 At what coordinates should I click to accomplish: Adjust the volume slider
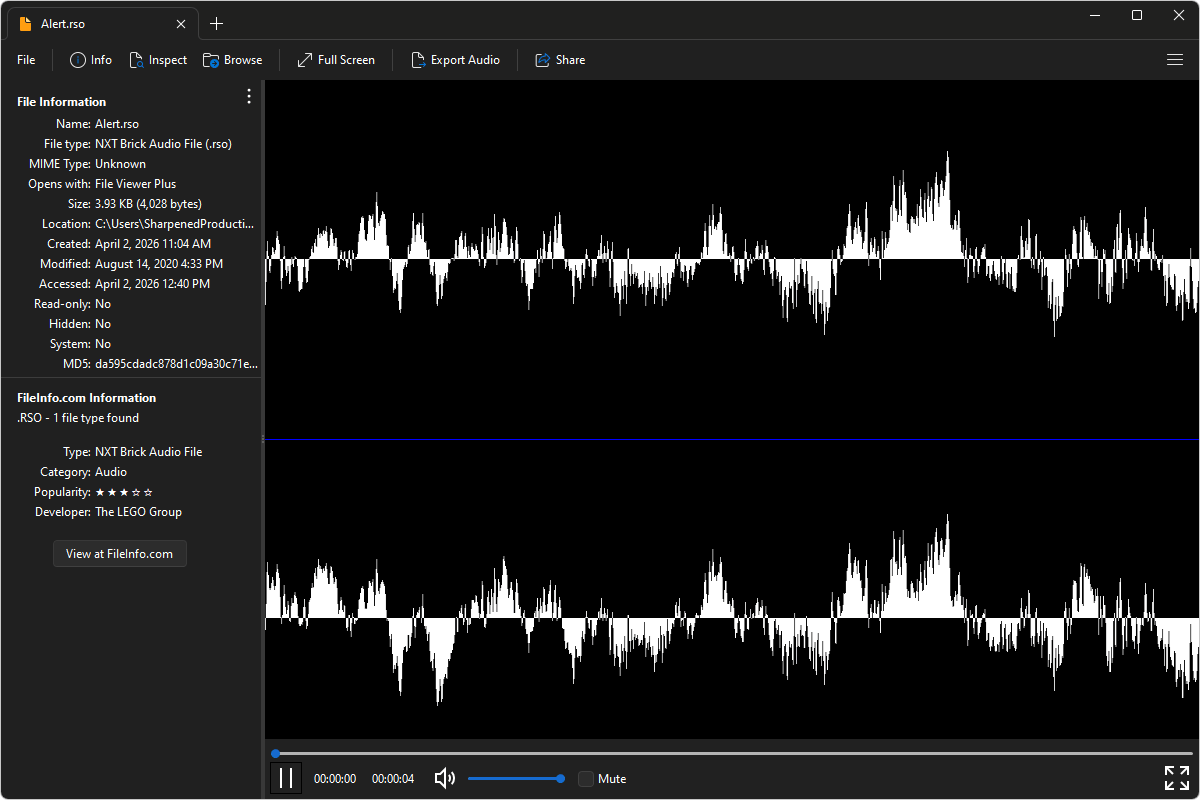[515, 778]
